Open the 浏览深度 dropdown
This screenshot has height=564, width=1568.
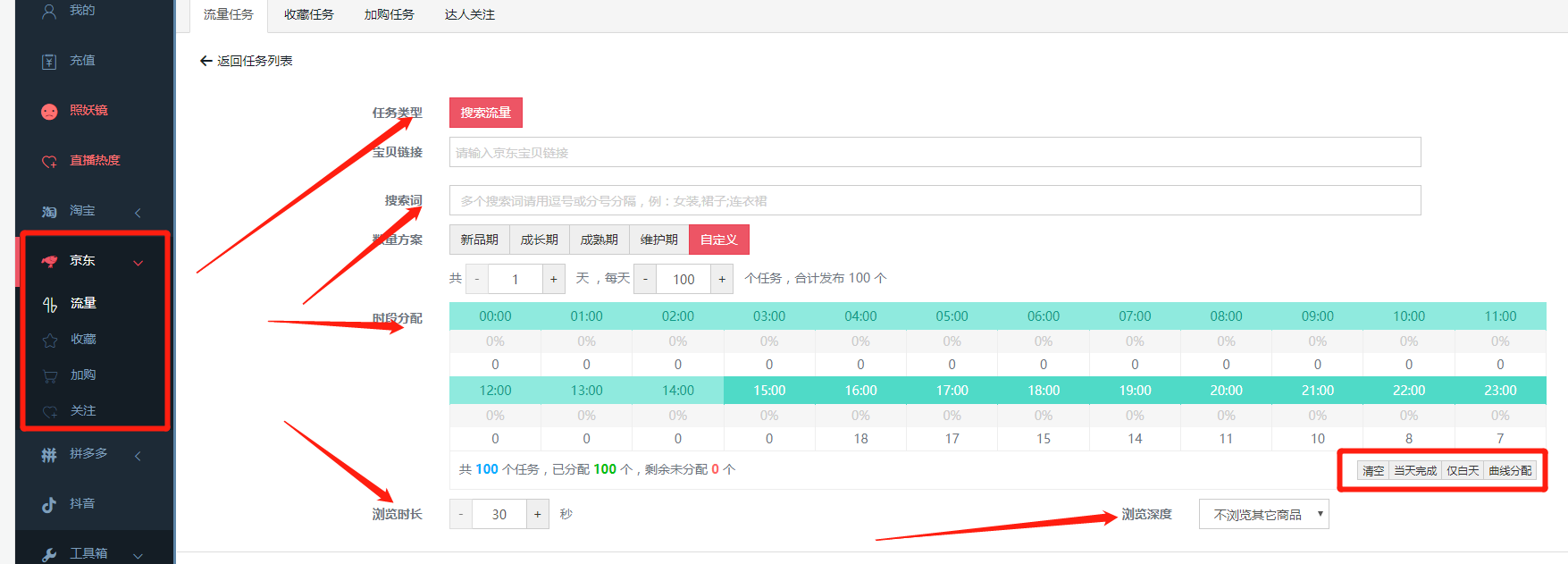tap(1263, 515)
